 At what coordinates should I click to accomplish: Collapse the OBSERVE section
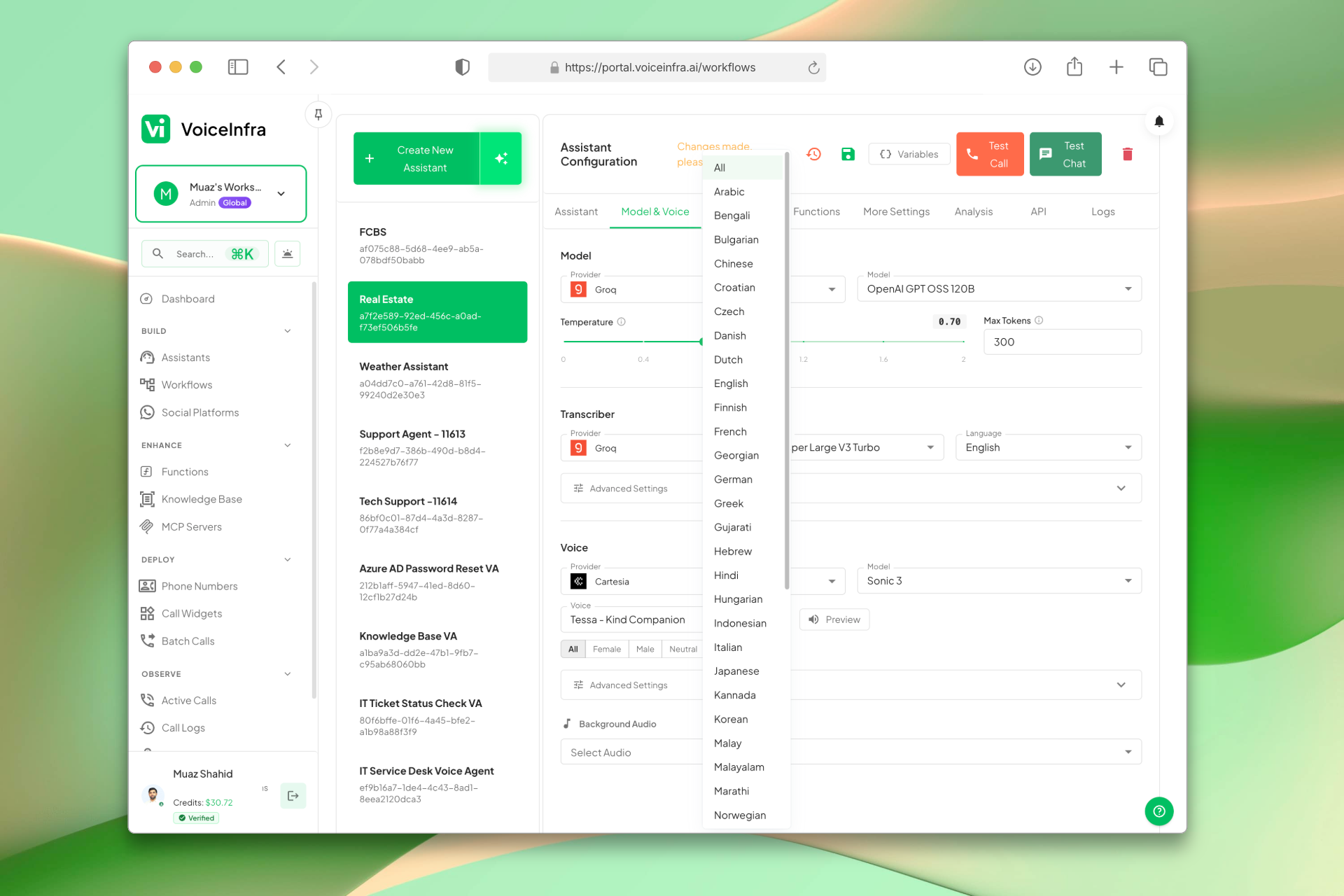point(288,674)
